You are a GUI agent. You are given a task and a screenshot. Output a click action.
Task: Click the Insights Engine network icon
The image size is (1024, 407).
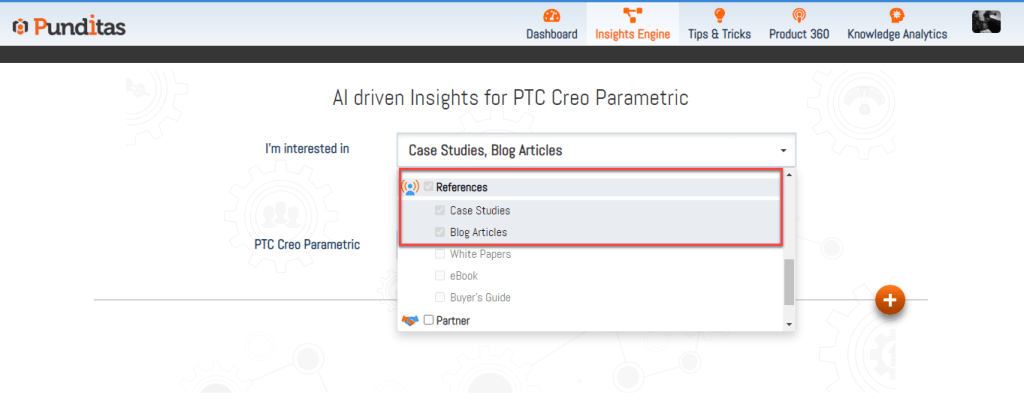pyautogui.click(x=632, y=15)
